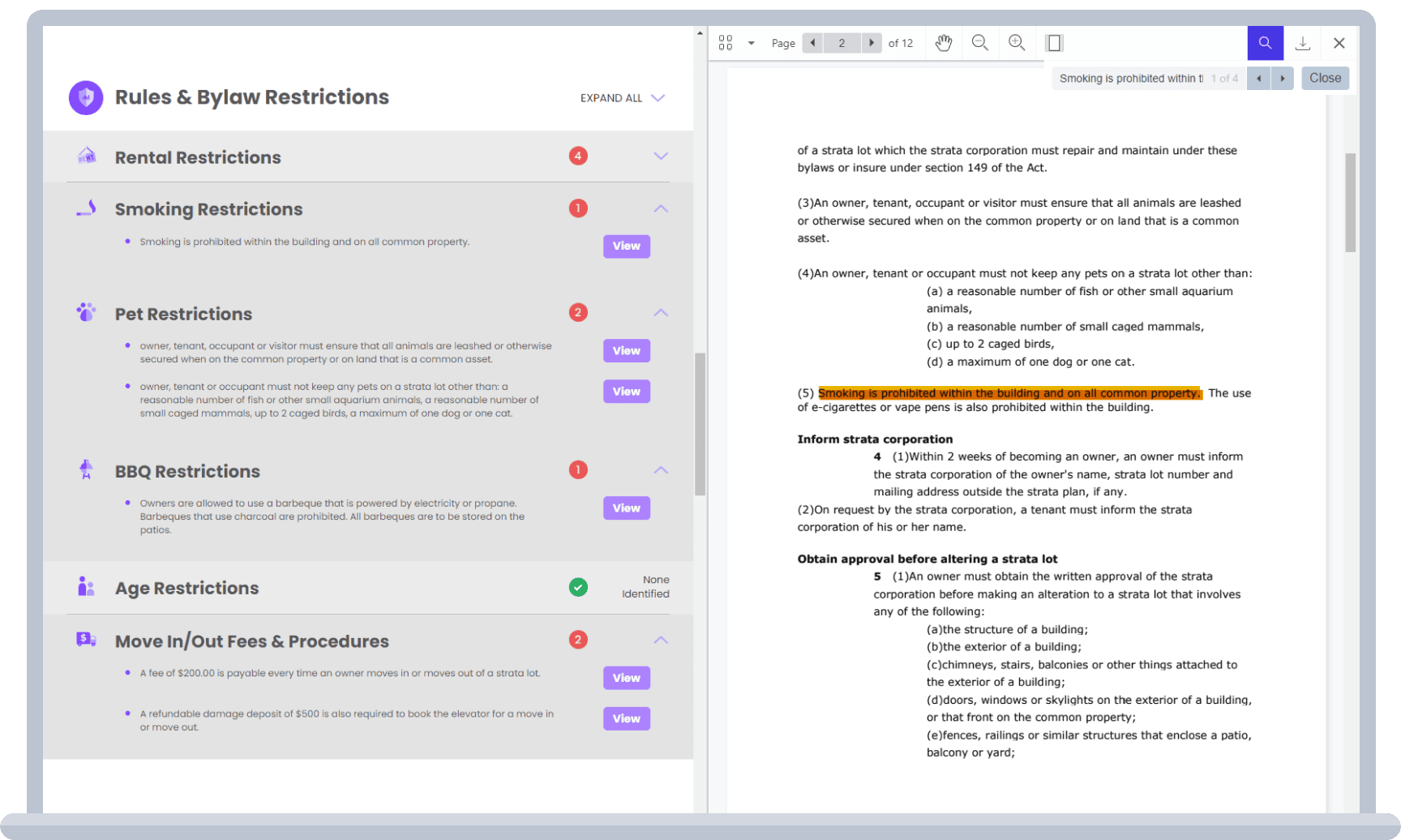The width and height of the screenshot is (1401, 840).
Task: Go to the previous search result
Action: point(1258,79)
